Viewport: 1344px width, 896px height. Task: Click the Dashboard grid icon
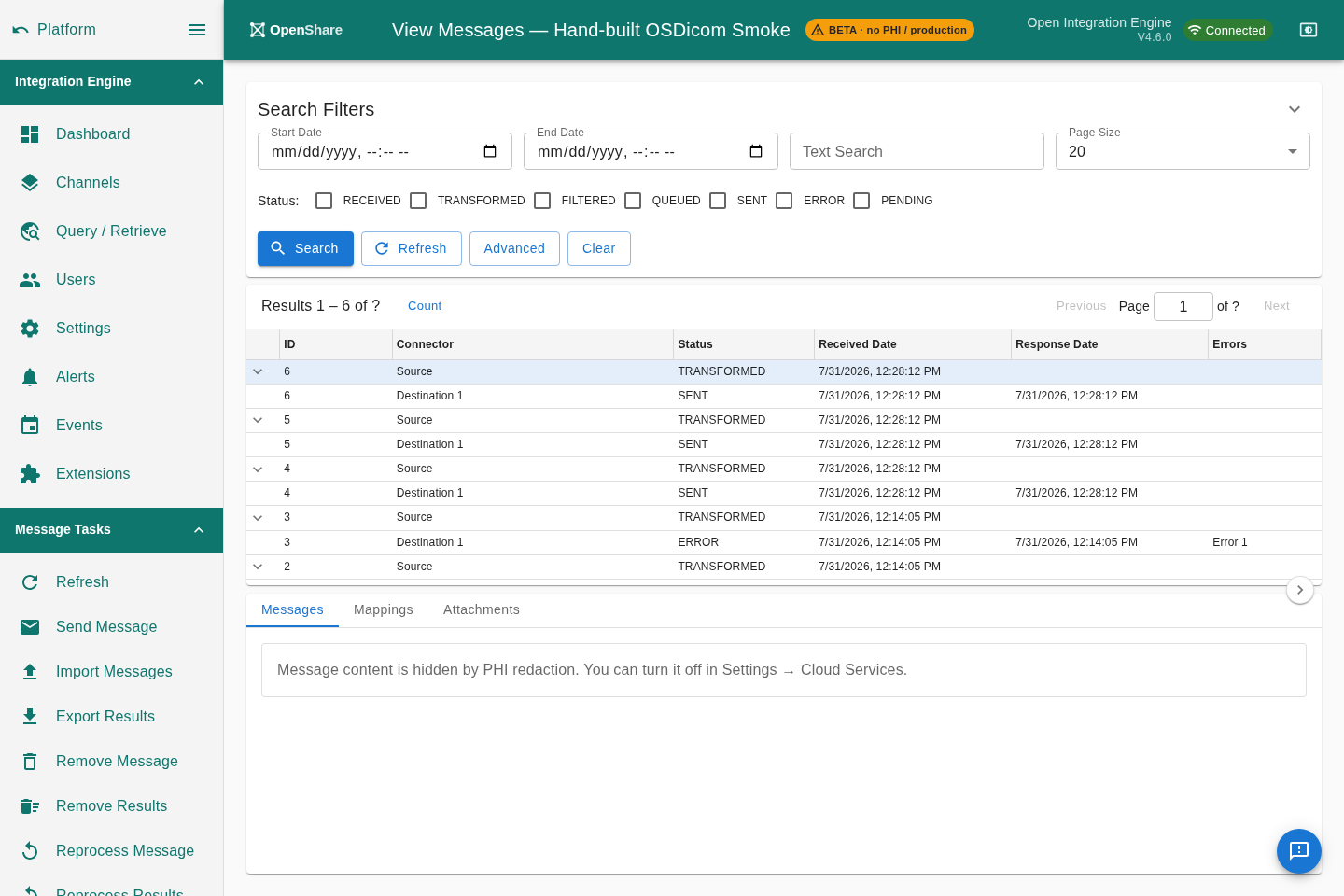point(30,134)
